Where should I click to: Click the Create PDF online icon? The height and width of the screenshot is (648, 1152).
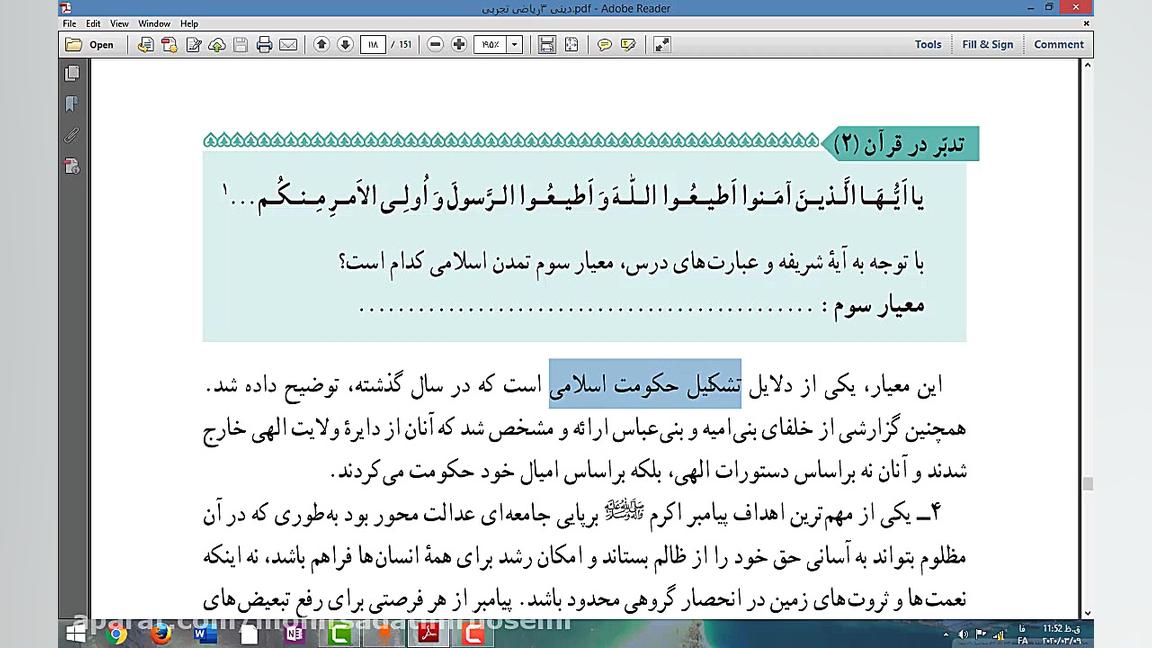(x=169, y=45)
